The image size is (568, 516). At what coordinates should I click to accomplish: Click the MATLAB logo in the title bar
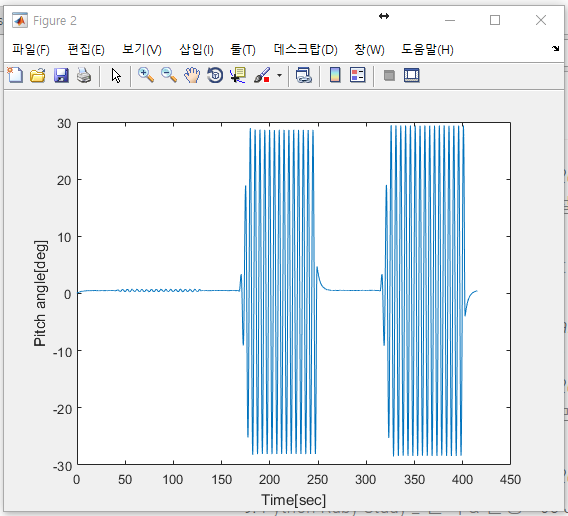[20, 20]
